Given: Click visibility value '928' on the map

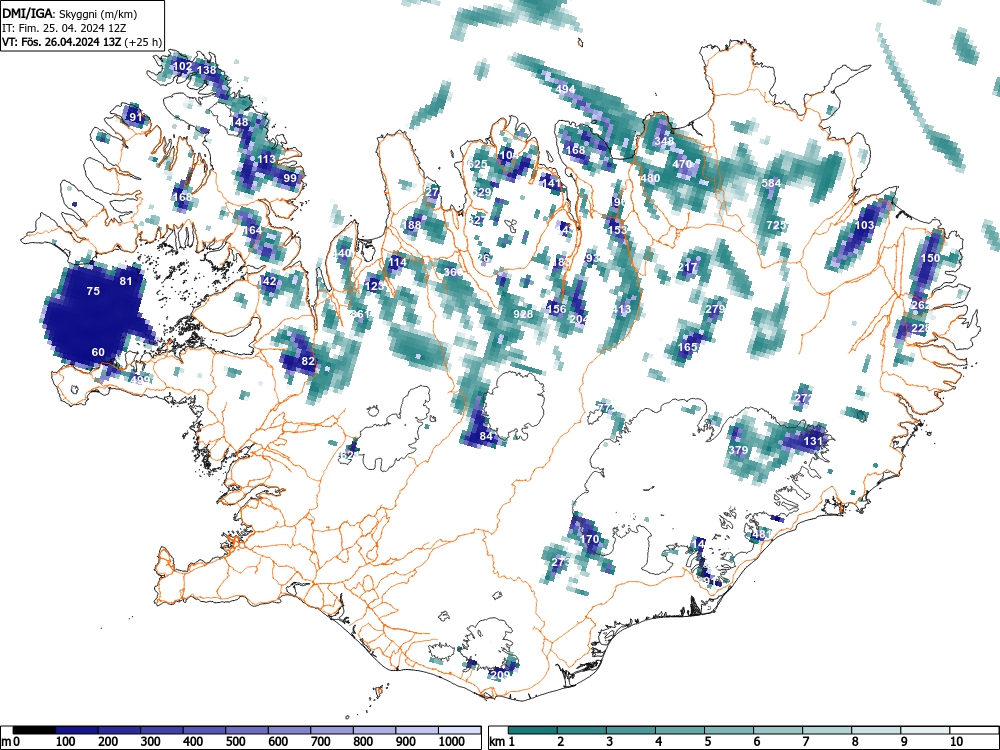Looking at the screenshot, I should point(523,314).
